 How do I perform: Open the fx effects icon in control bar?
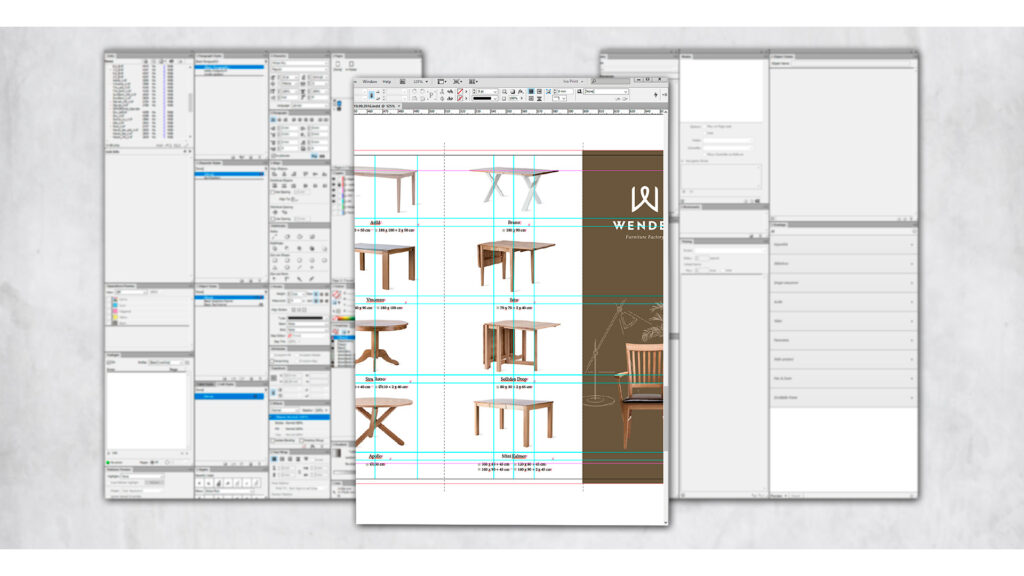point(520,91)
